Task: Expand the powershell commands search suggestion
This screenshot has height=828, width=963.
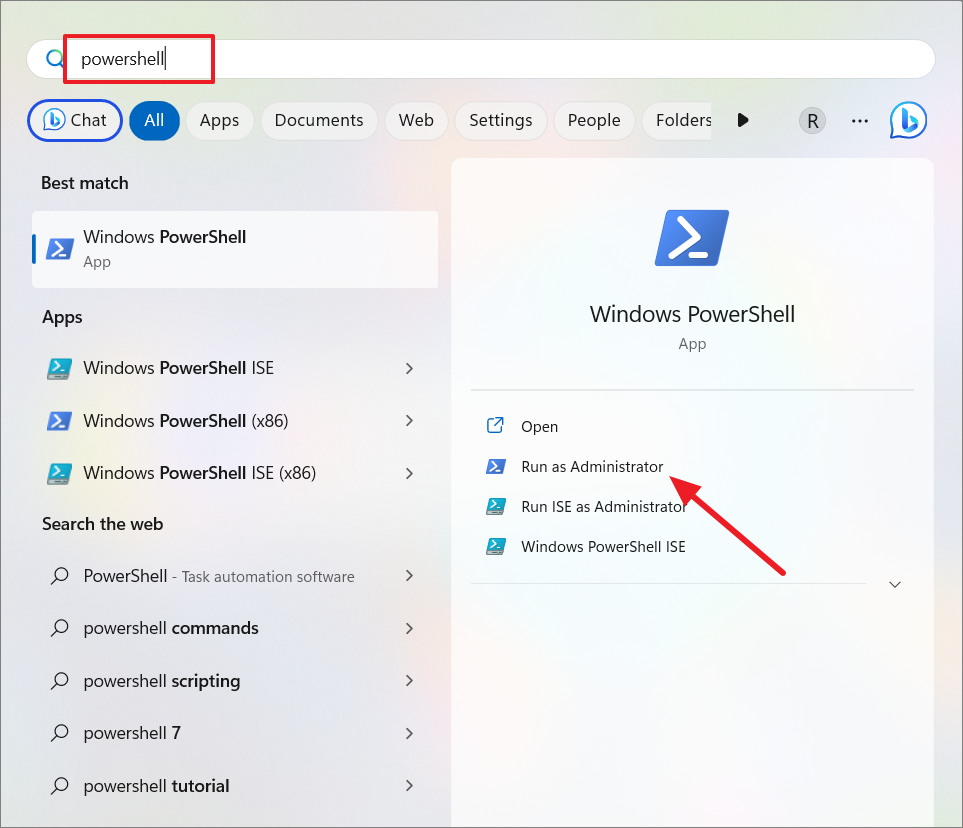Action: point(409,628)
